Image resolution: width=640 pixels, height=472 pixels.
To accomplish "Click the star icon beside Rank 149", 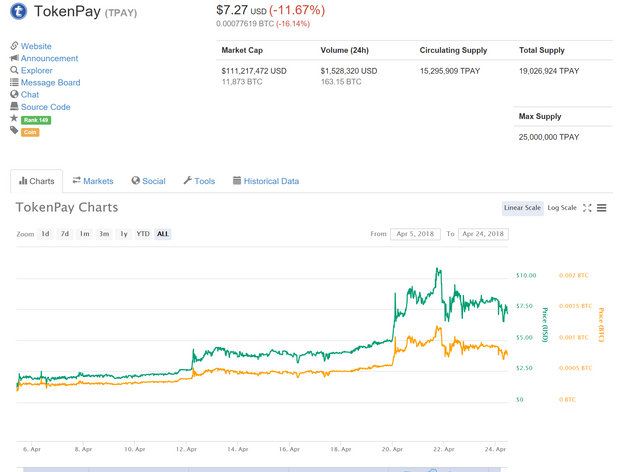I will [x=14, y=118].
